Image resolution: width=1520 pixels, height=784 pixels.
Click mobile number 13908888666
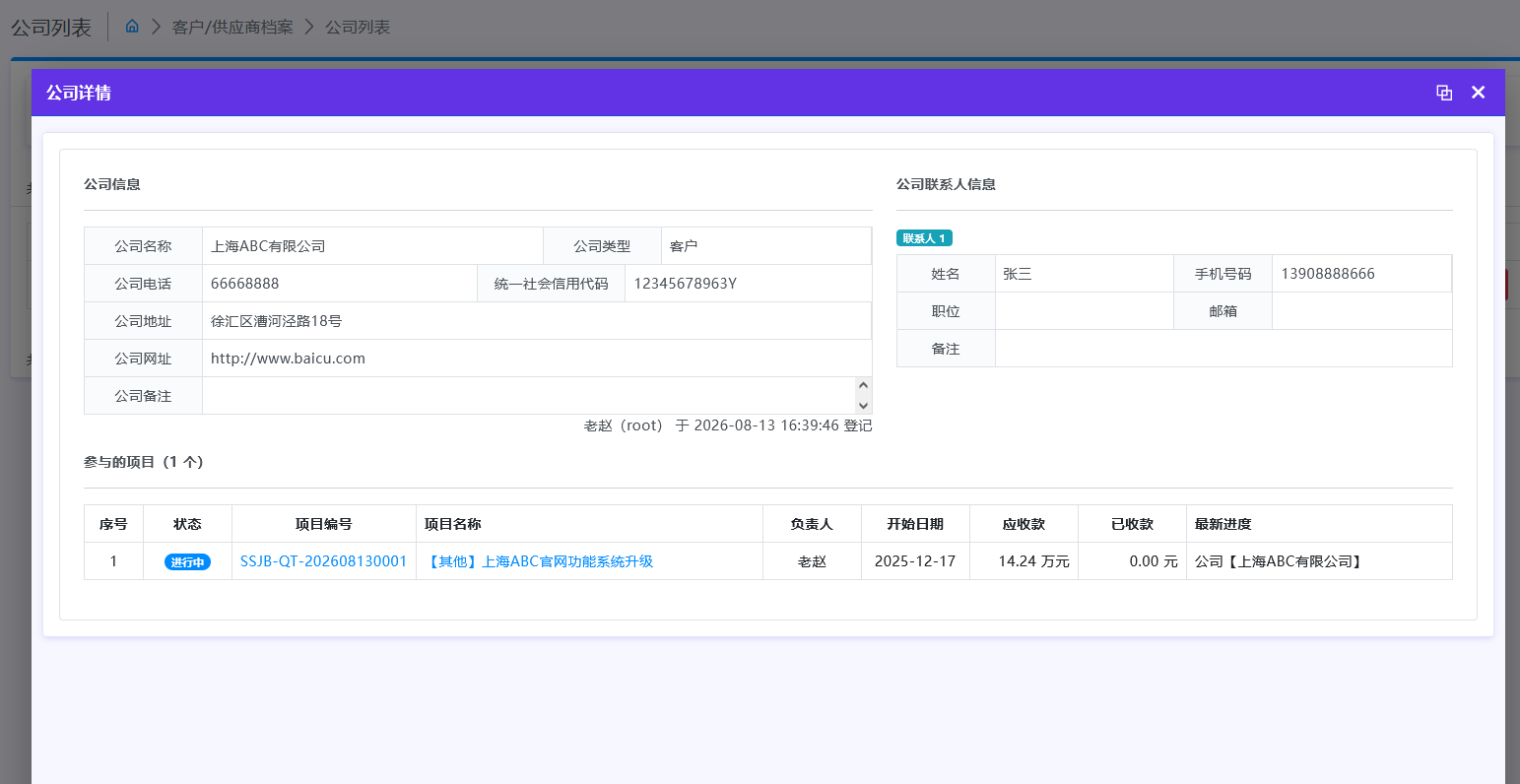click(x=1328, y=274)
